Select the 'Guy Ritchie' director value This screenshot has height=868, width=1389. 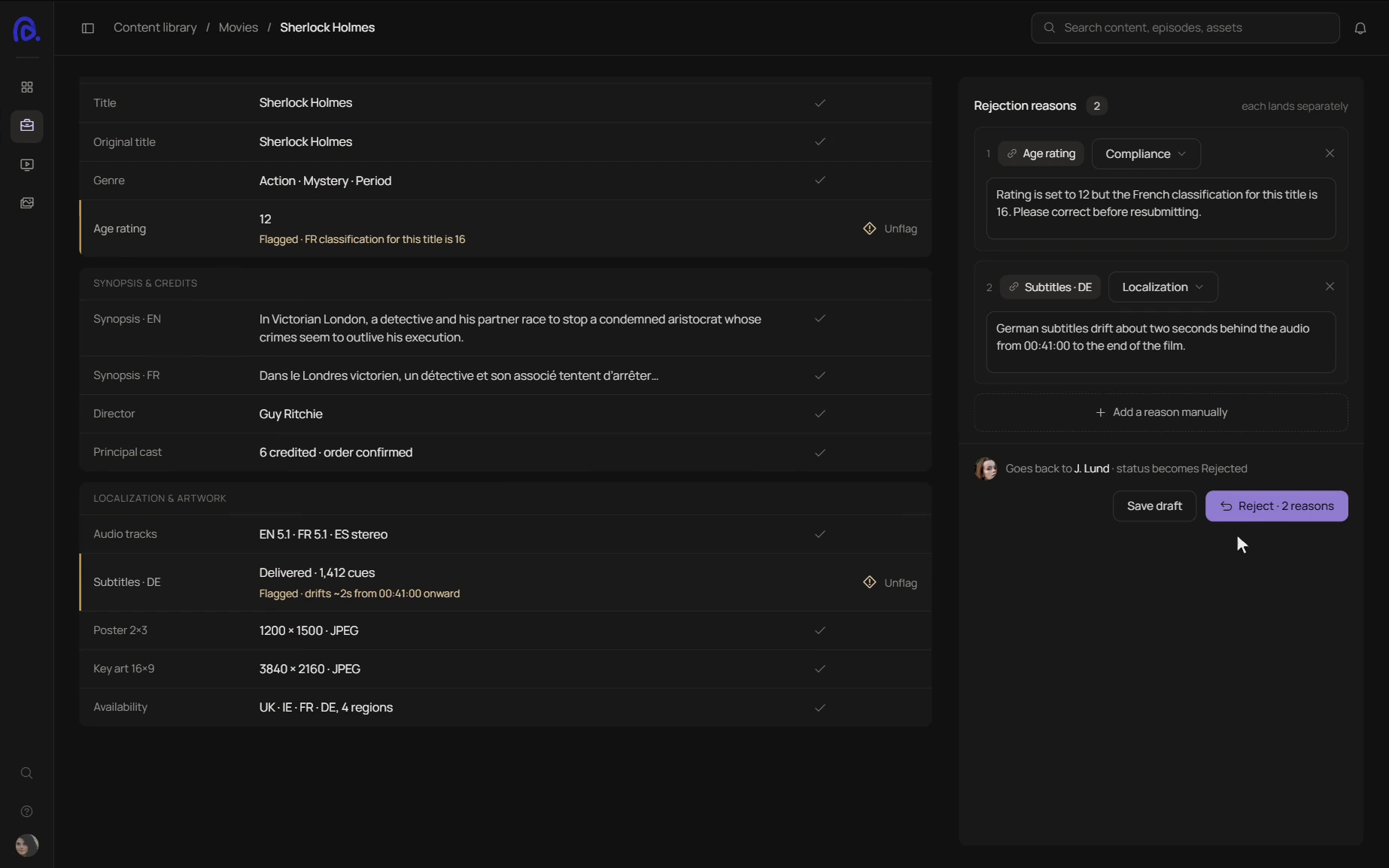point(290,414)
